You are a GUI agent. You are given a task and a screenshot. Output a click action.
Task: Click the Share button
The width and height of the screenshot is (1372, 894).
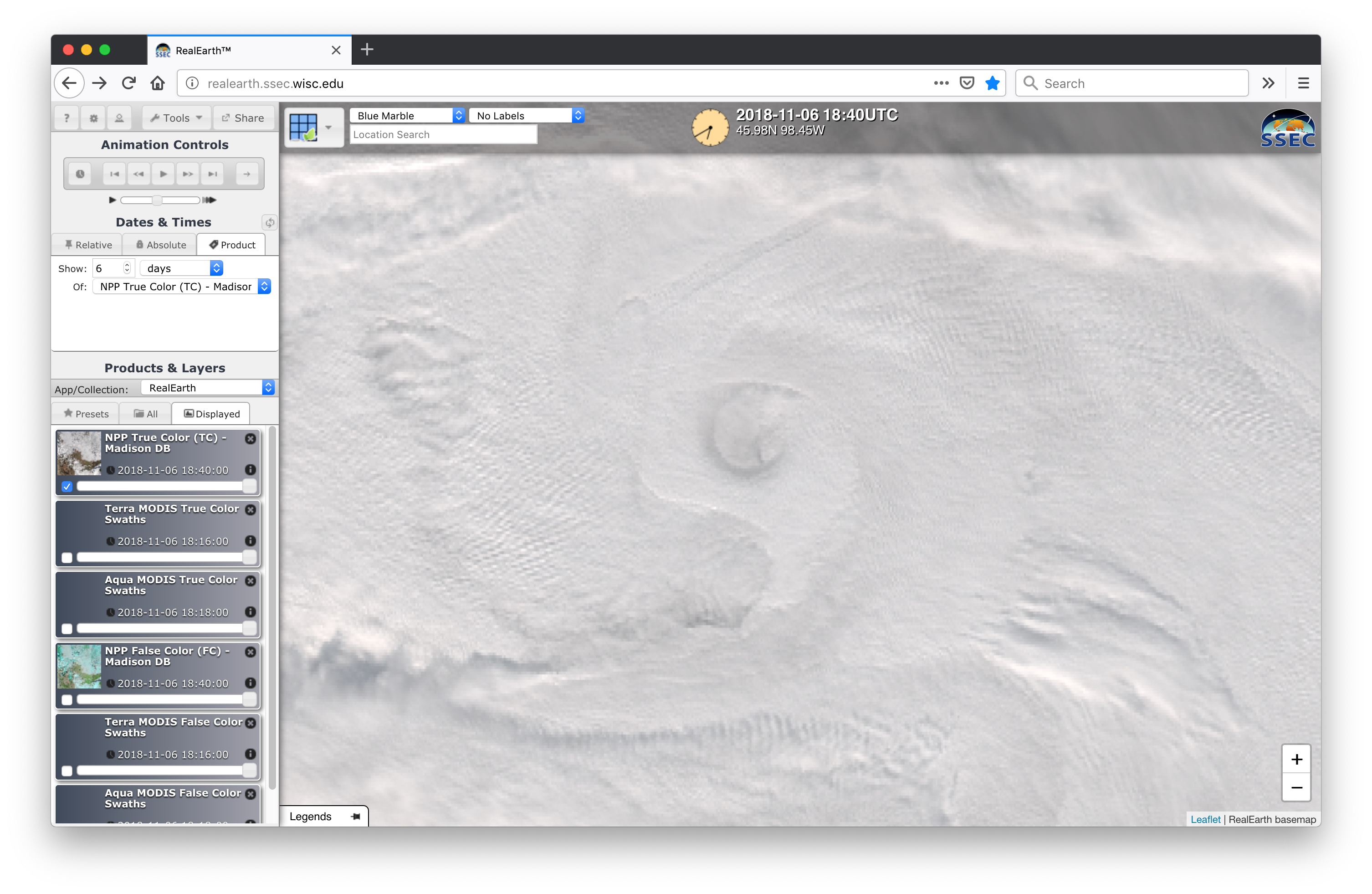(244, 118)
